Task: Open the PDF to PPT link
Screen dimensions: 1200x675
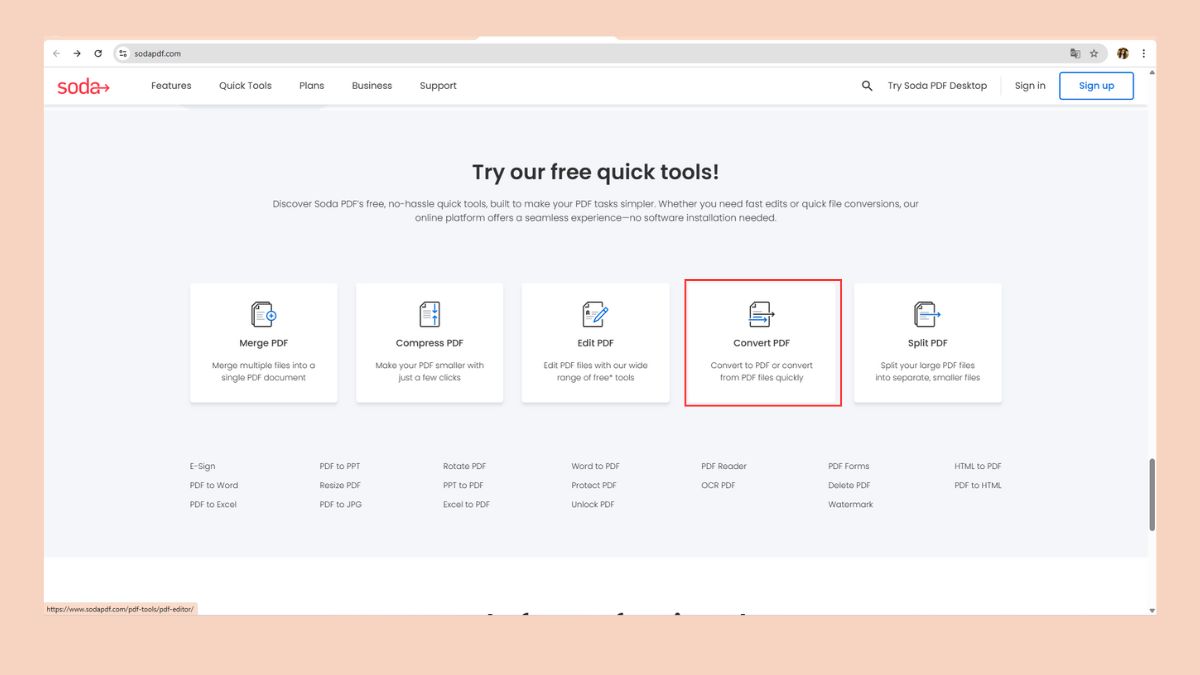Action: tap(340, 466)
